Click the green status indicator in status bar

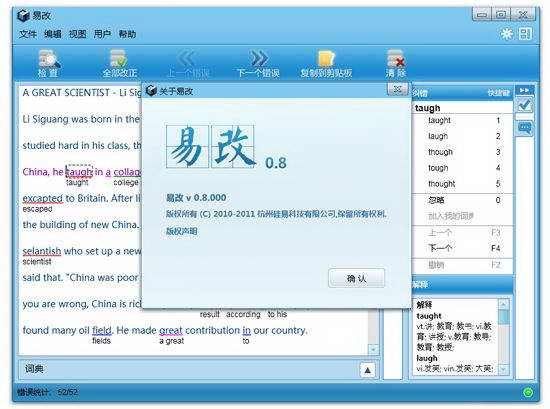click(528, 392)
